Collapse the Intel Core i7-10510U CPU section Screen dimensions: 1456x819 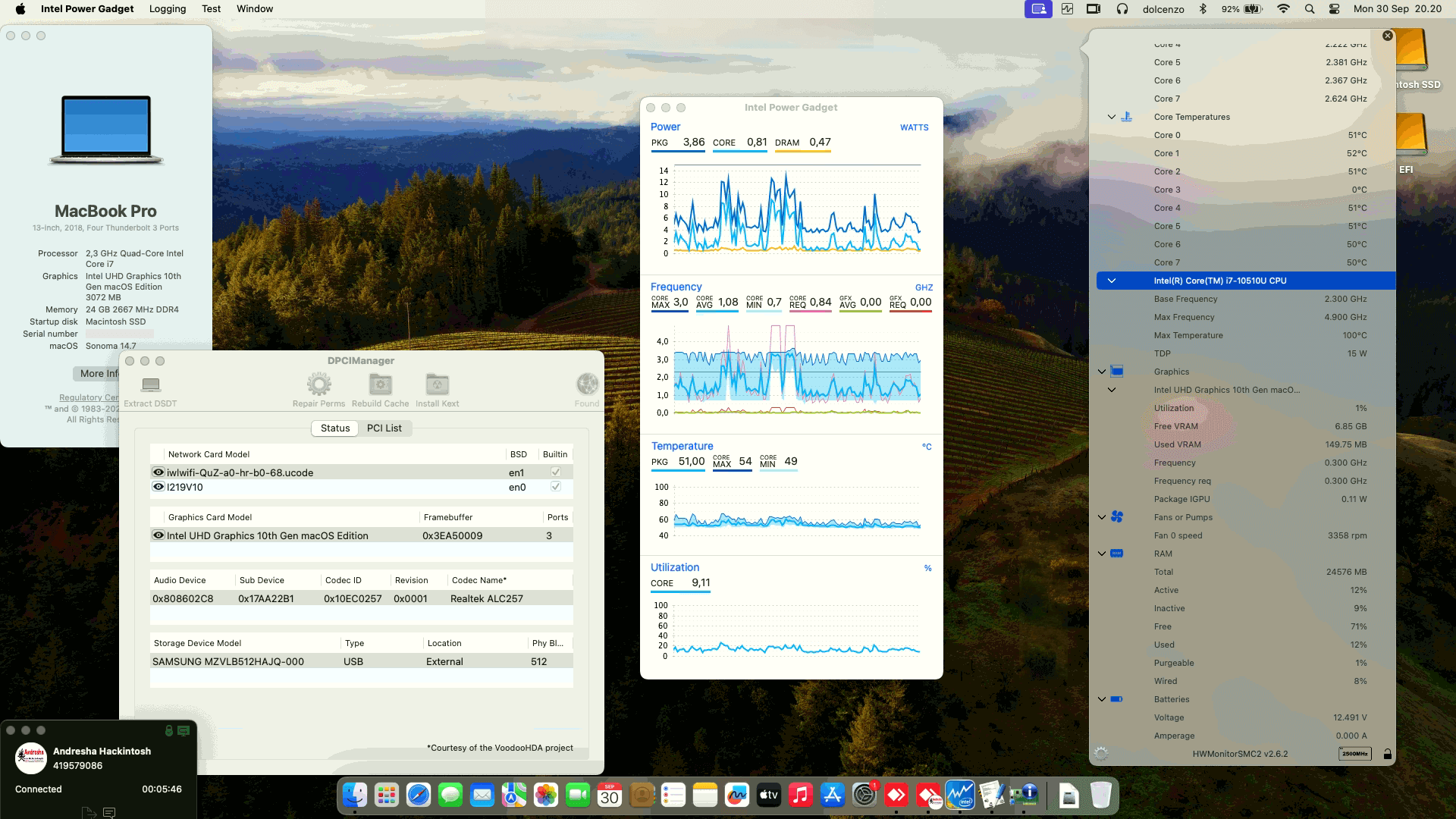pos(1112,280)
